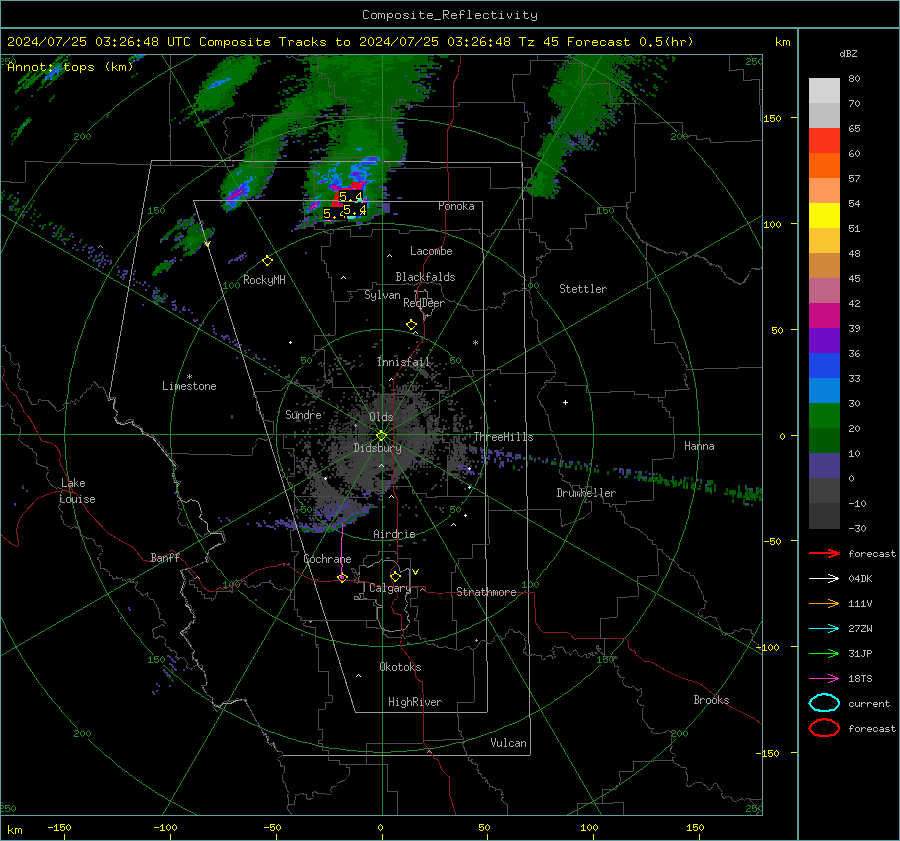
Task: Click the yellow radar-site diamond near Didsbury
Action: click(381, 435)
